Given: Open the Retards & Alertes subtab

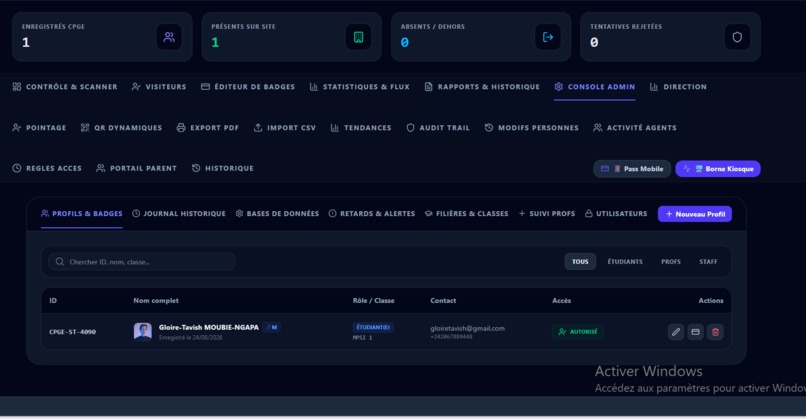Looking at the screenshot, I should tap(372, 213).
